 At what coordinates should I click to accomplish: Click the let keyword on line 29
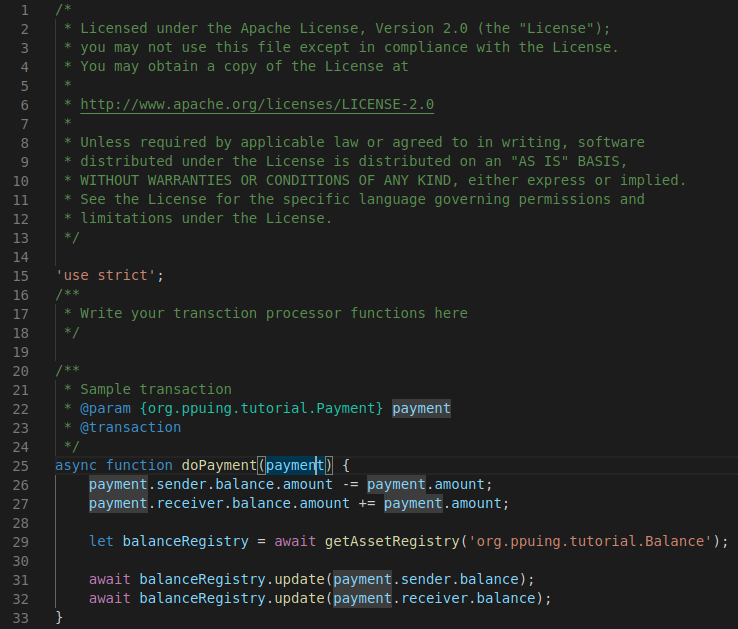tap(101, 541)
